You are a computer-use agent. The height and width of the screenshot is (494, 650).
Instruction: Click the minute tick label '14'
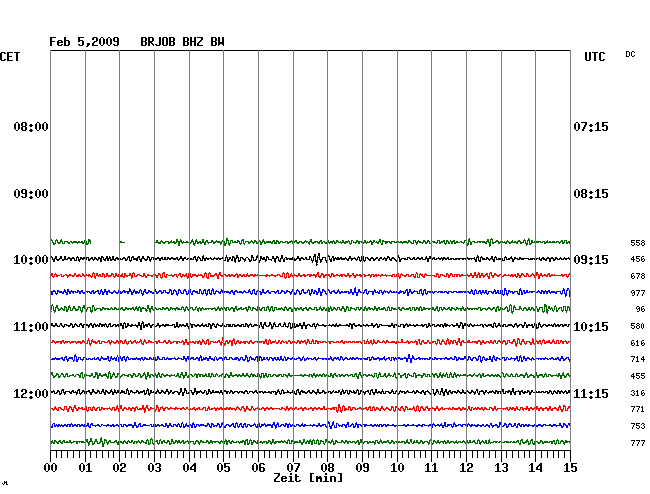coord(535,468)
